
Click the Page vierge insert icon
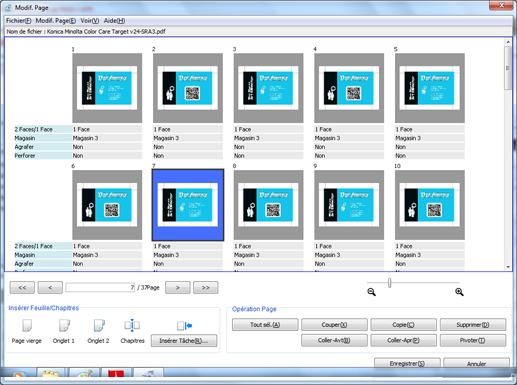[x=27, y=325]
